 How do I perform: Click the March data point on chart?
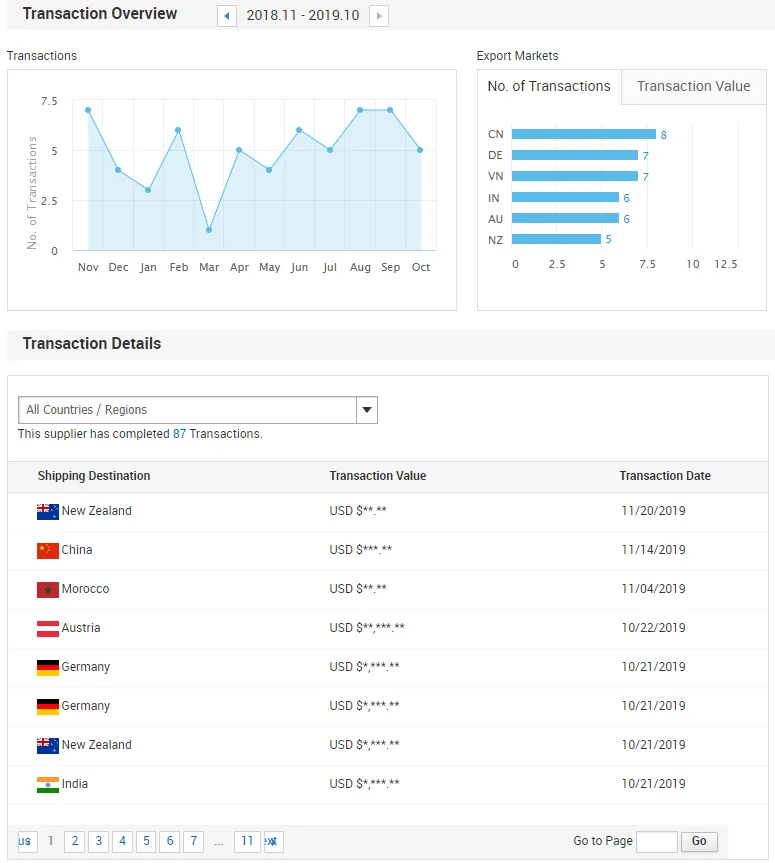pos(209,230)
